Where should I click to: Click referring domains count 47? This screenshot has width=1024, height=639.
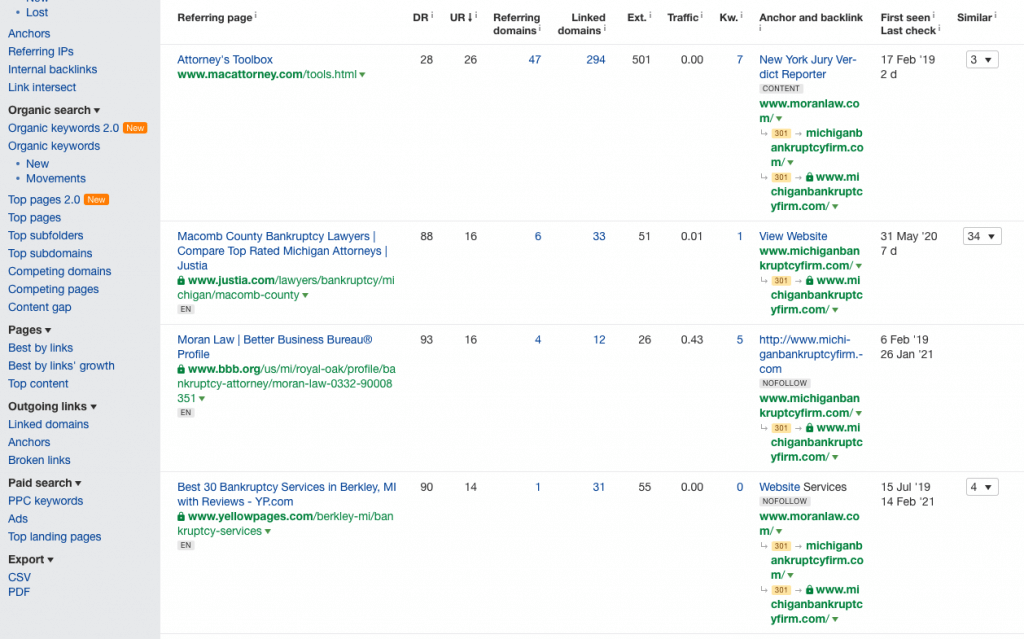click(x=535, y=59)
